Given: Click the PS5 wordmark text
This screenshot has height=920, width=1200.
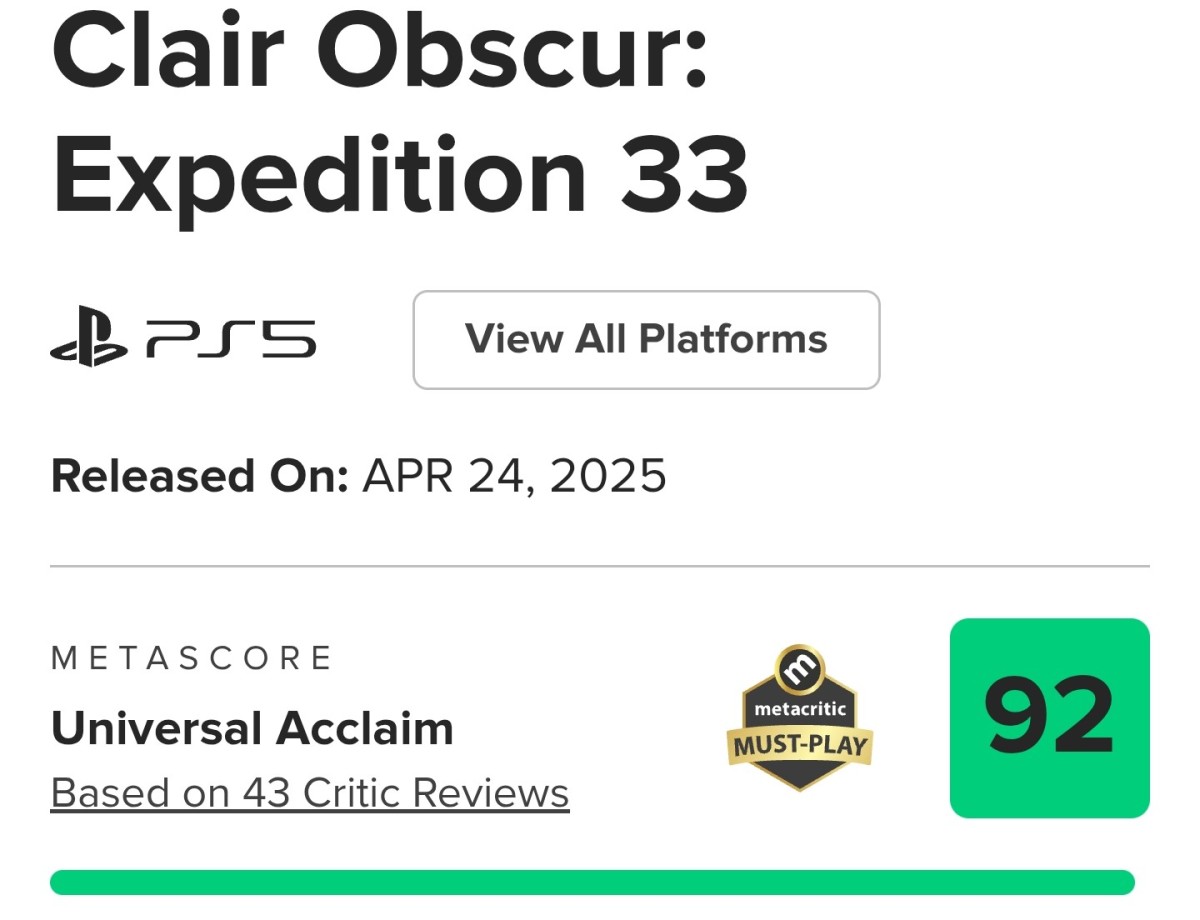Looking at the screenshot, I should pos(231,339).
